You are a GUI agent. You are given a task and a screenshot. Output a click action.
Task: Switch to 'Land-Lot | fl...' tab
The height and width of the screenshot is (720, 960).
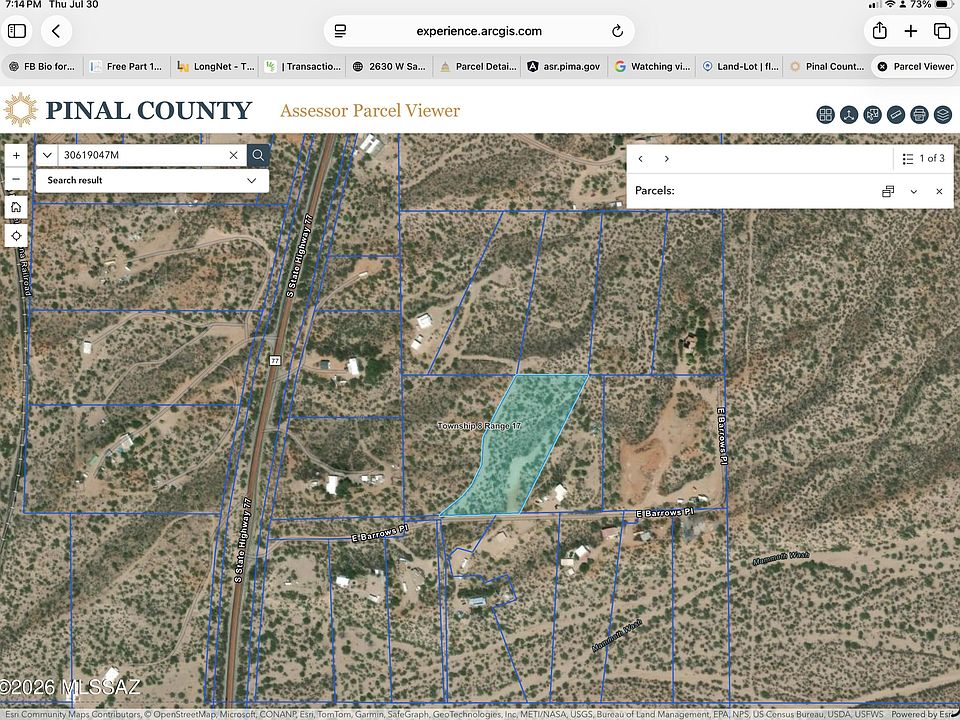[x=740, y=66]
